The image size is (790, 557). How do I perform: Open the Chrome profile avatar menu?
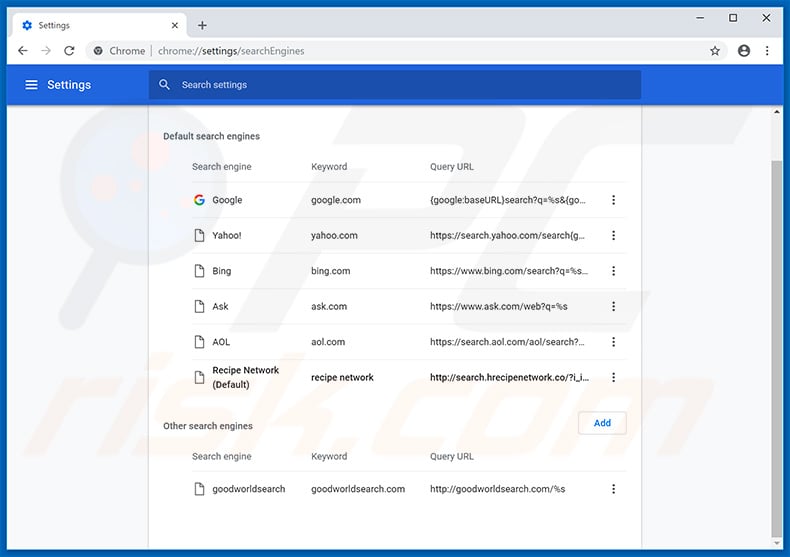click(x=744, y=51)
